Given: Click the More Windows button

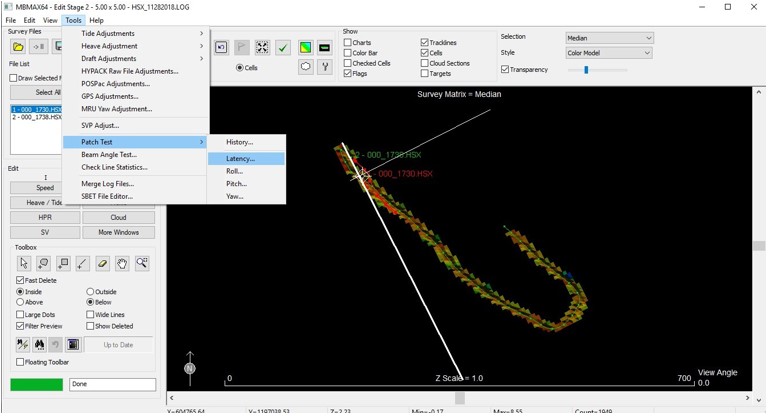Looking at the screenshot, I should click(x=118, y=232).
